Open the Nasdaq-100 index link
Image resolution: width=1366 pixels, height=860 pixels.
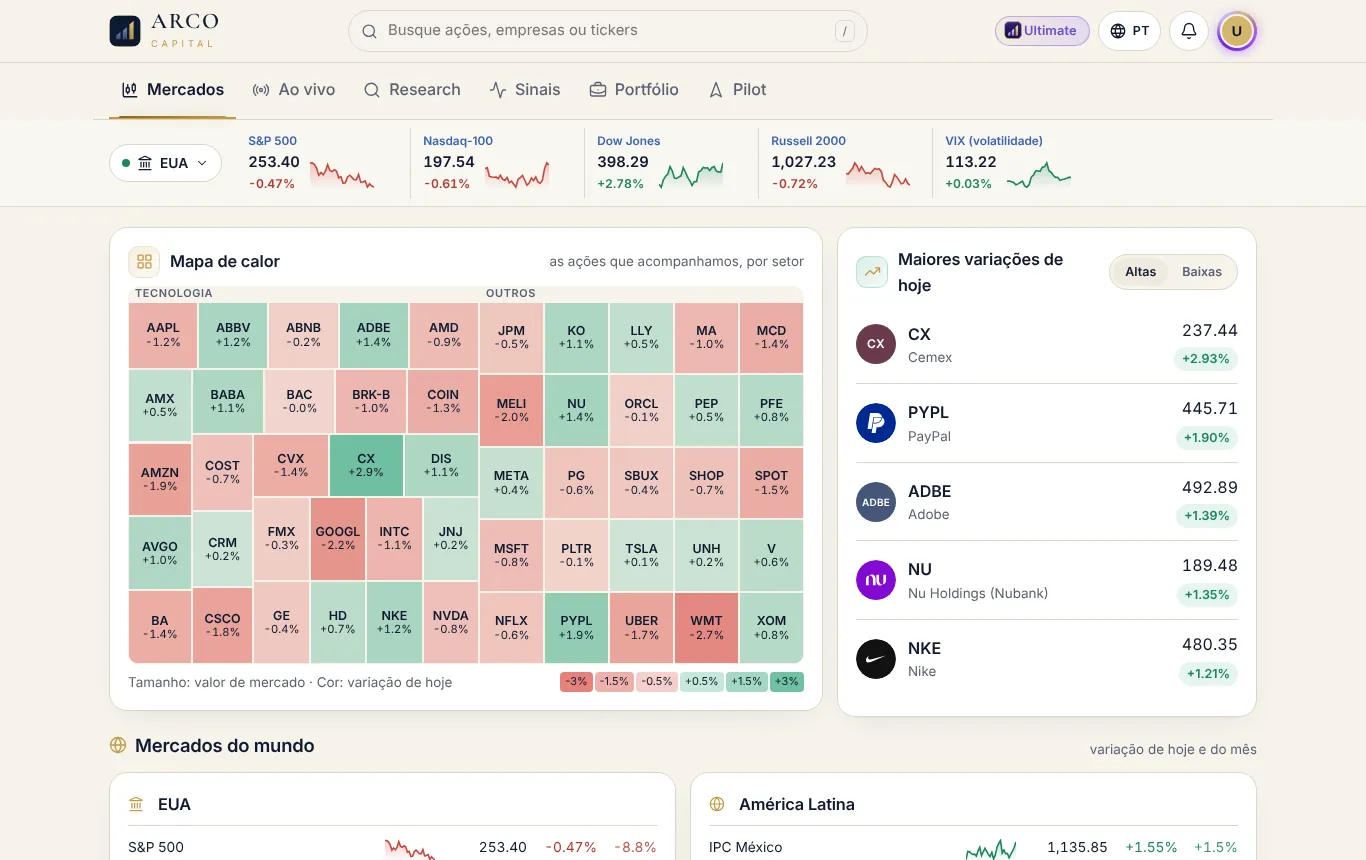pyautogui.click(x=458, y=141)
